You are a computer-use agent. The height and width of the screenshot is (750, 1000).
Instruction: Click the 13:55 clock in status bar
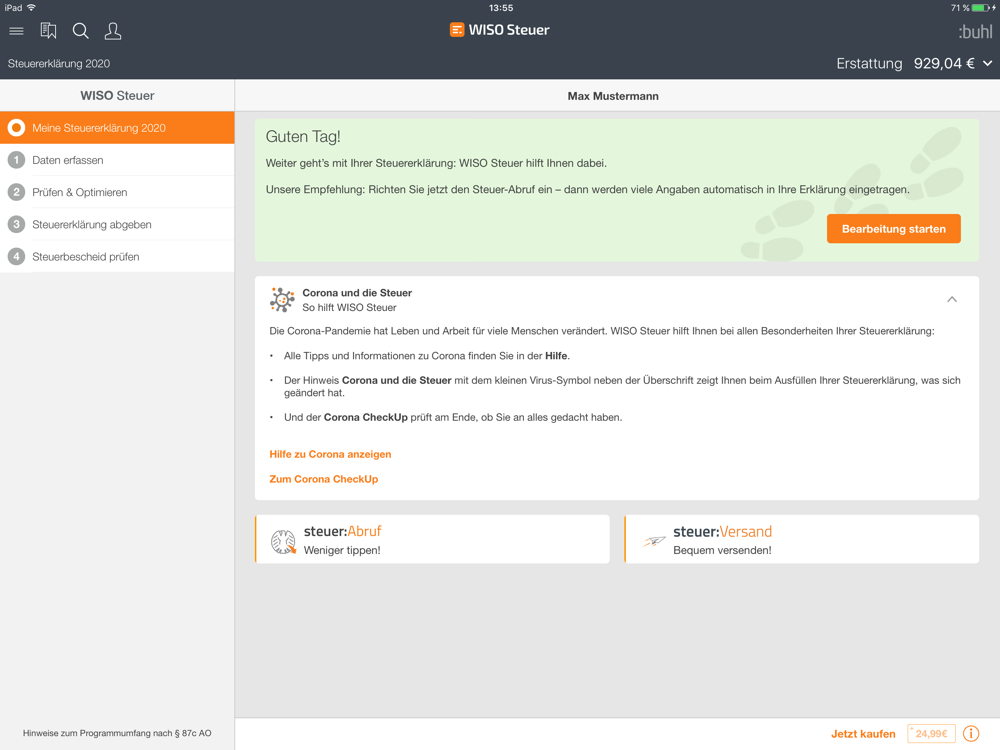[x=501, y=8]
